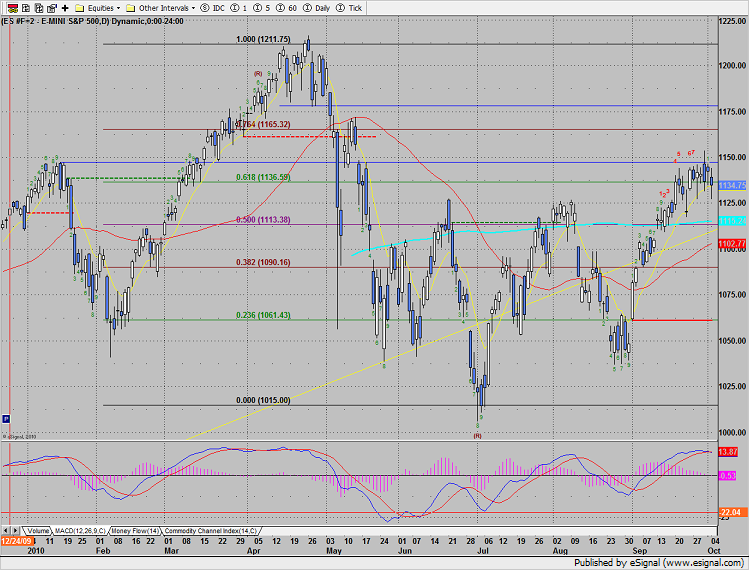The height and width of the screenshot is (570, 749).
Task: Click the fourth toolbar icon with windows
Action: point(52,8)
